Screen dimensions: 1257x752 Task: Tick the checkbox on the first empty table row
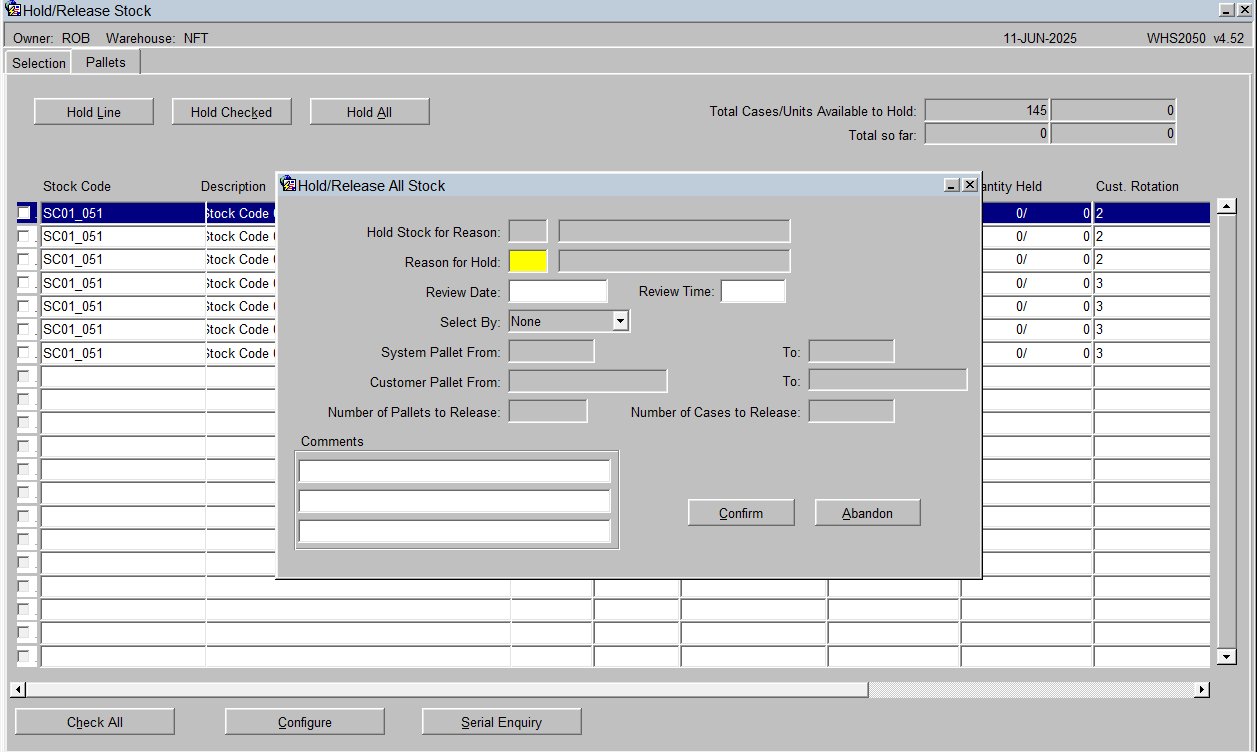point(24,376)
